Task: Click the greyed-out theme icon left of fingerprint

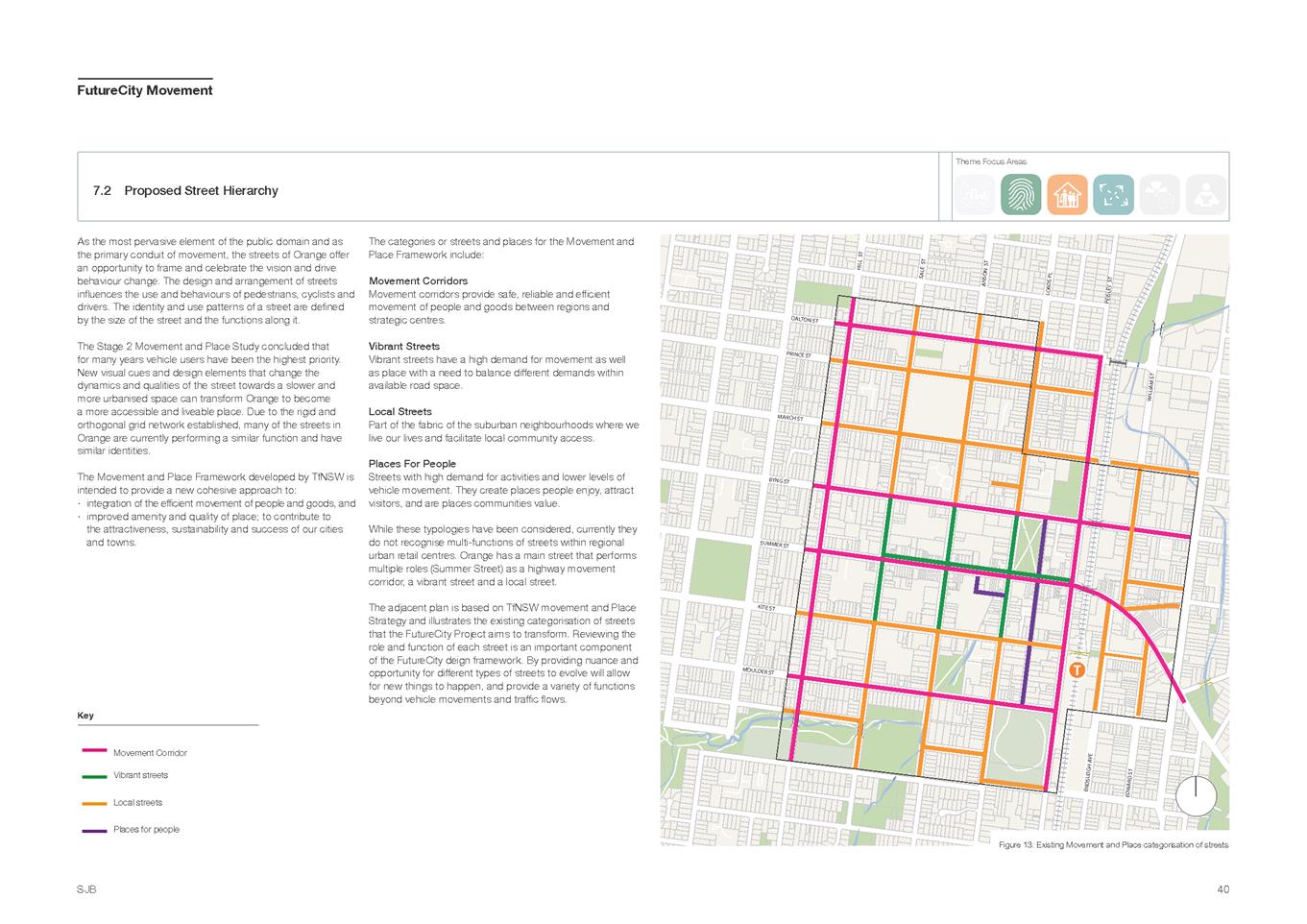Action: (x=975, y=195)
